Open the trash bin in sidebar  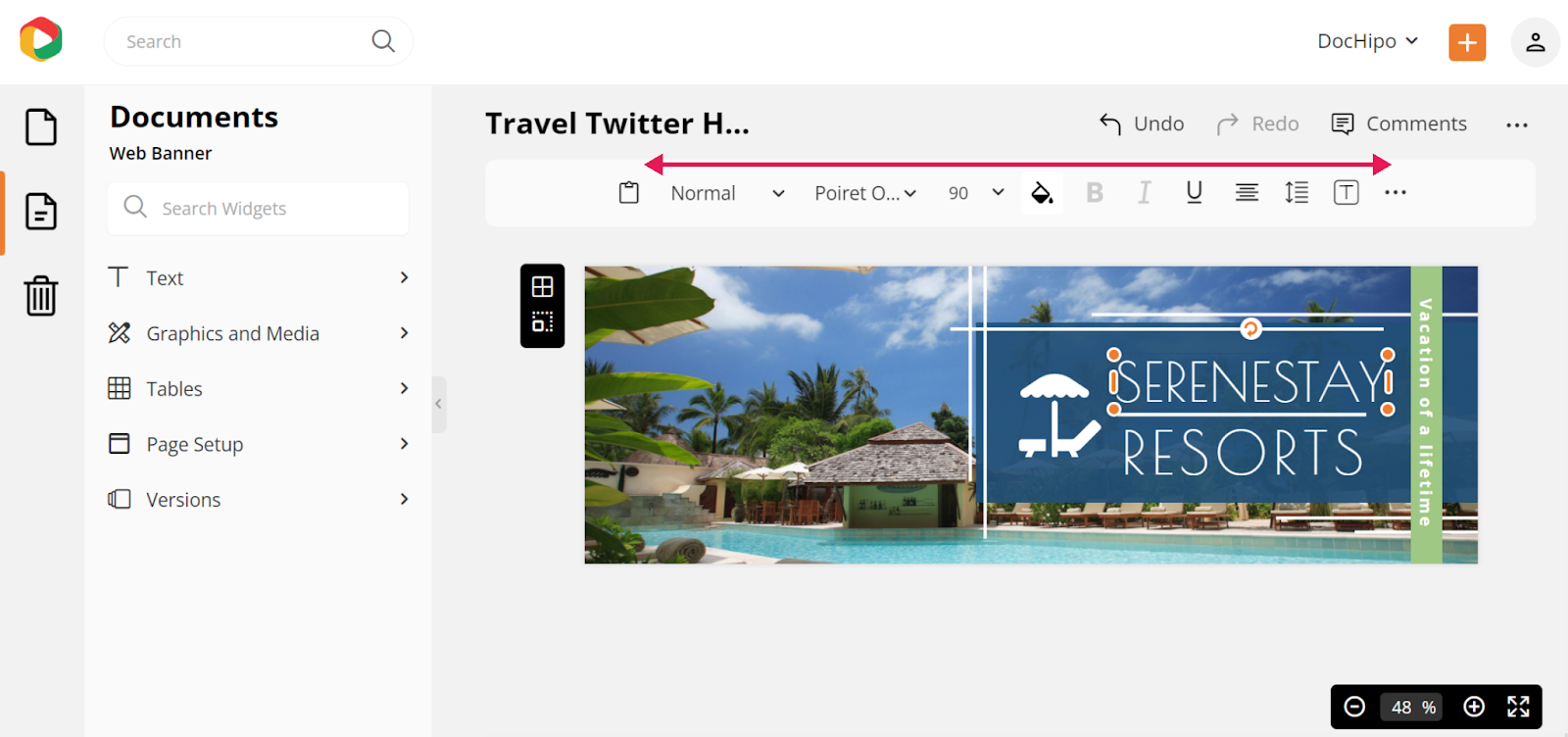(41, 295)
